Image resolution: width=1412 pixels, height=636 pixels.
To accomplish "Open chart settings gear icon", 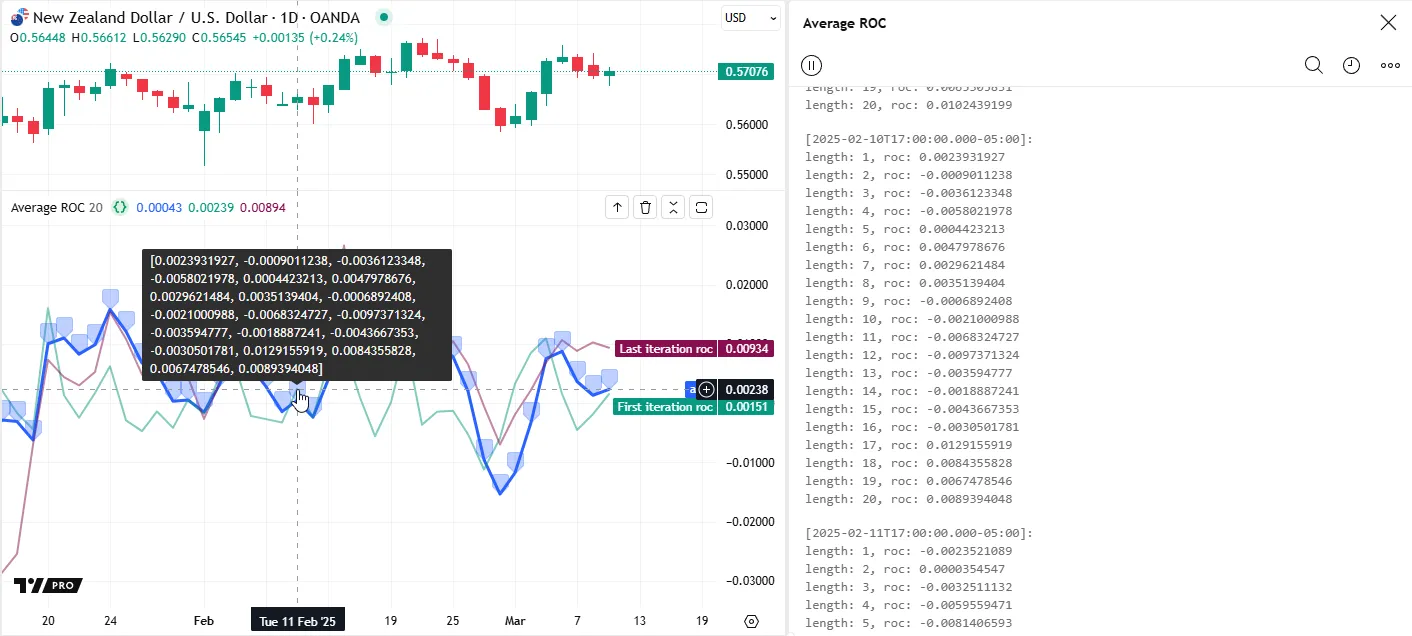I will tap(751, 621).
